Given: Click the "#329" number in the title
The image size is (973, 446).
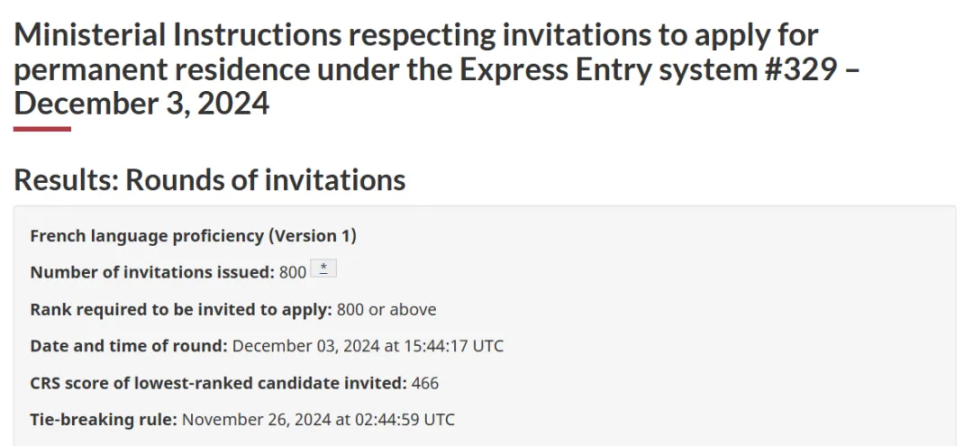Looking at the screenshot, I should point(797,69).
